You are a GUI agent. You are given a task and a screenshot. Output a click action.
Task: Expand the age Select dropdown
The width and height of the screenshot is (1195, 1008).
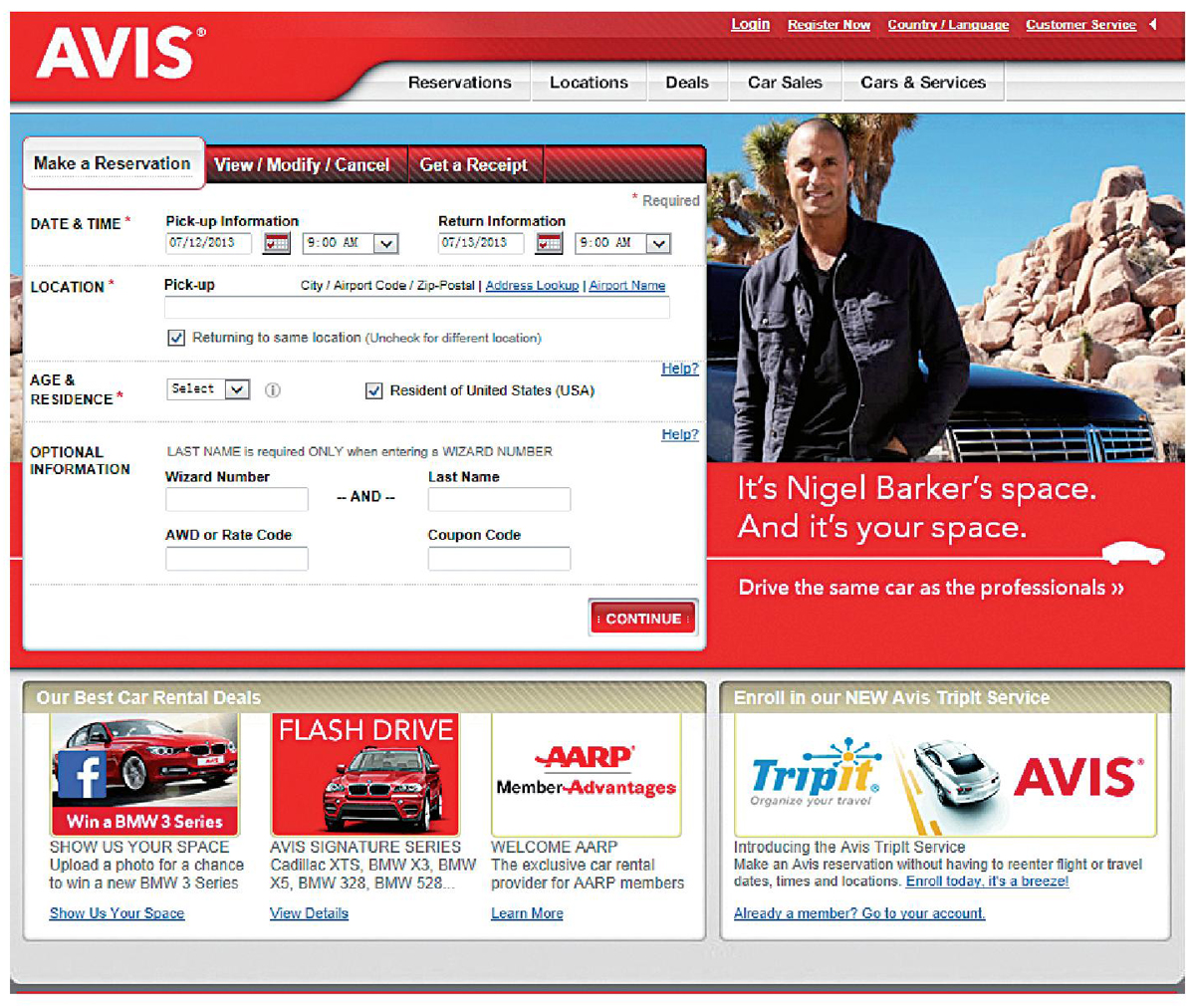coord(208,389)
